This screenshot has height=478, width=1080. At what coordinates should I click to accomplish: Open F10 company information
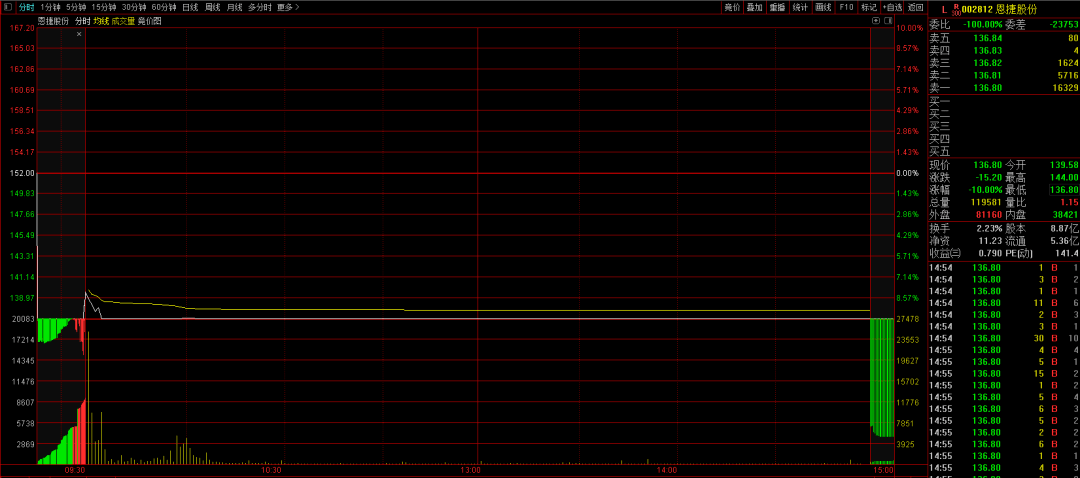click(x=846, y=7)
